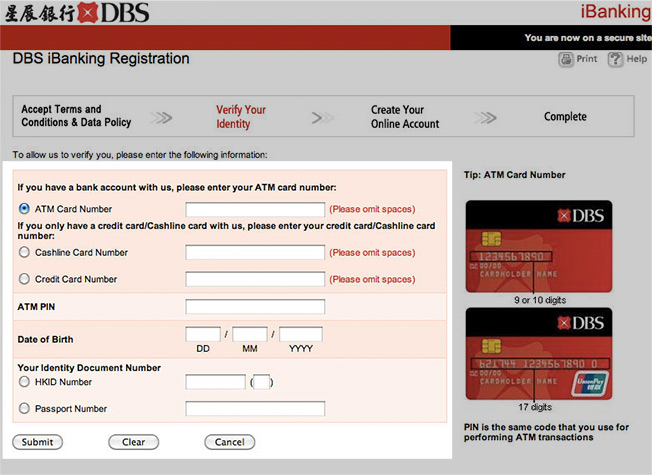Click the '17 digits' caption
The height and width of the screenshot is (475, 652).
(535, 407)
